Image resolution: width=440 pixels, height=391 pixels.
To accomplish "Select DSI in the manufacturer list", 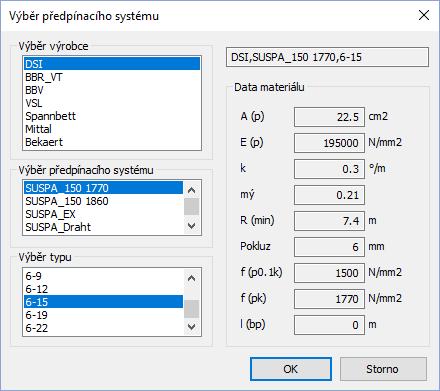I will (x=112, y=64).
